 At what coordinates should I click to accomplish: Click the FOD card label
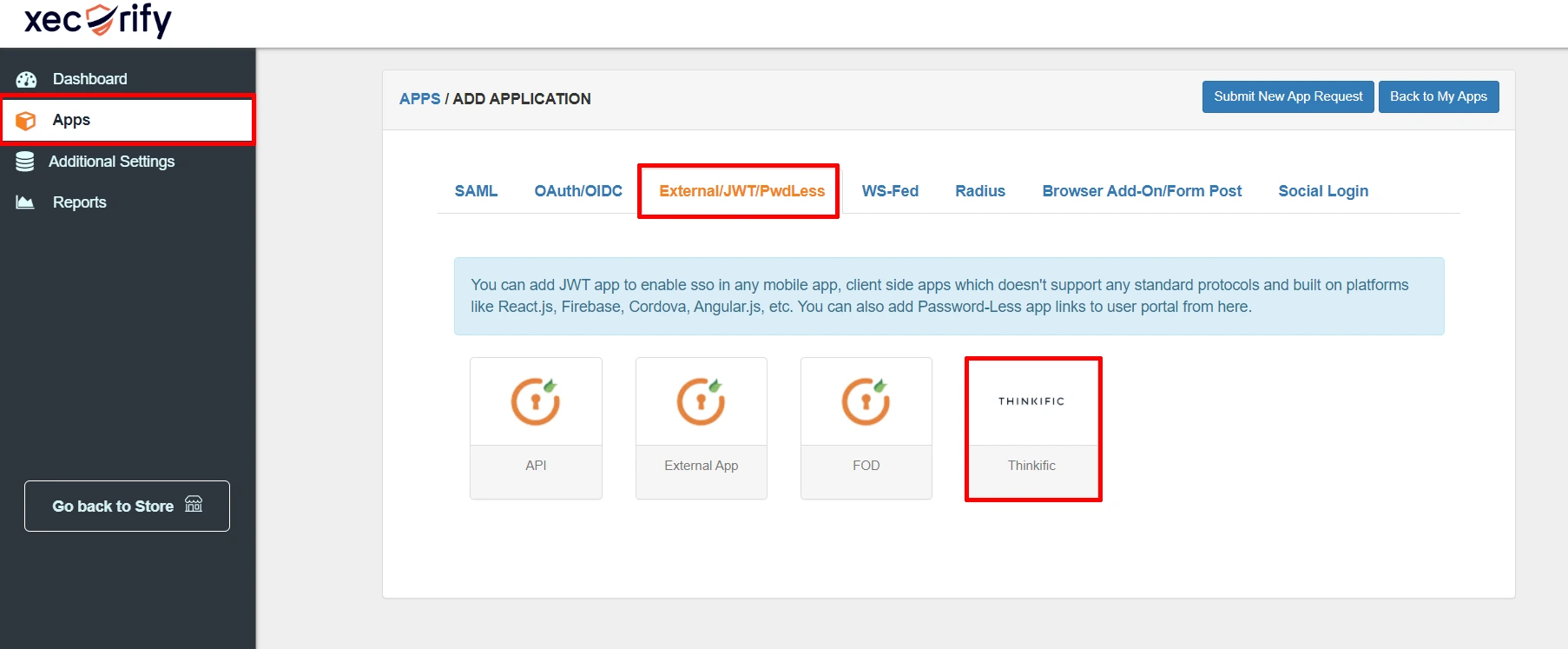click(x=866, y=466)
